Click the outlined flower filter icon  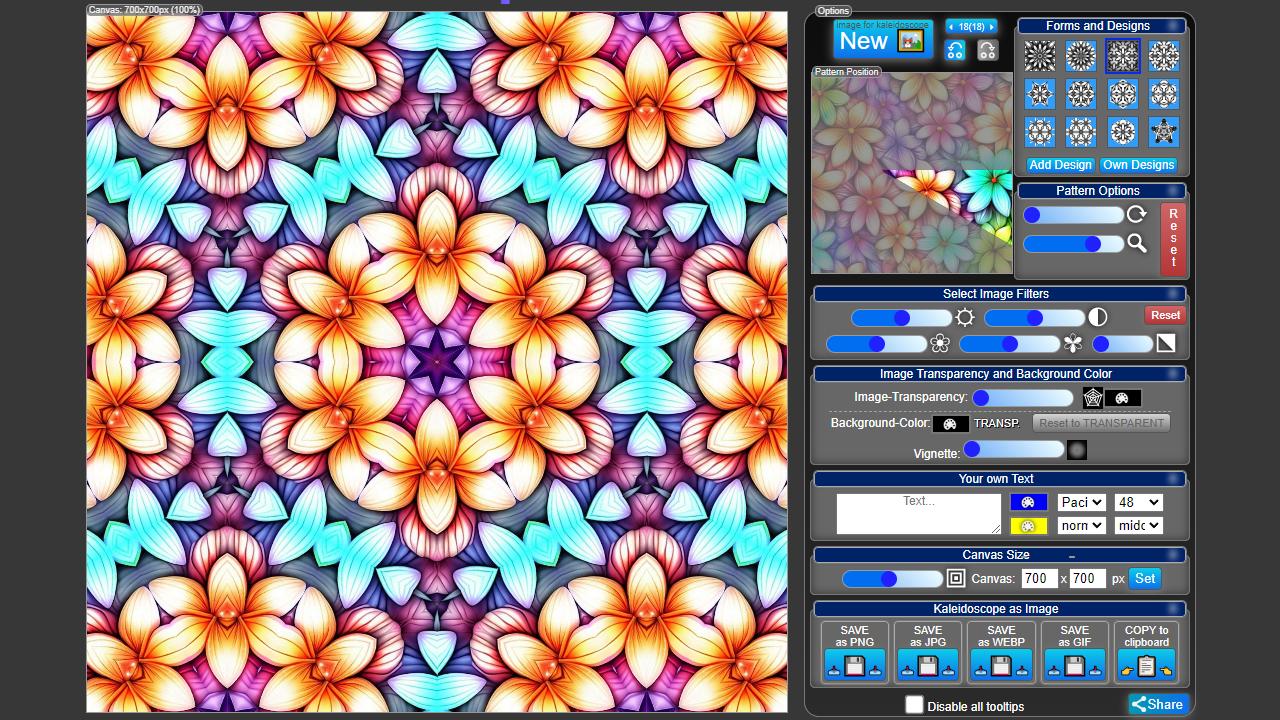(940, 344)
